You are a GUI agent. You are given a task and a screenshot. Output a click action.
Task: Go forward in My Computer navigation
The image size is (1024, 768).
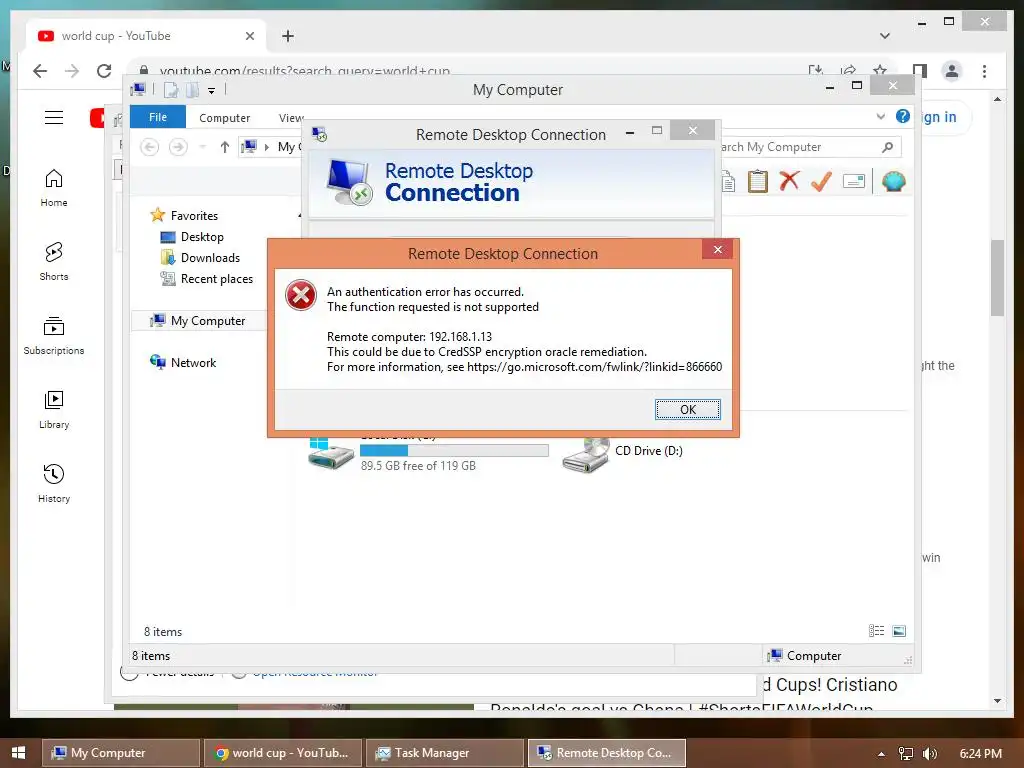(x=178, y=147)
